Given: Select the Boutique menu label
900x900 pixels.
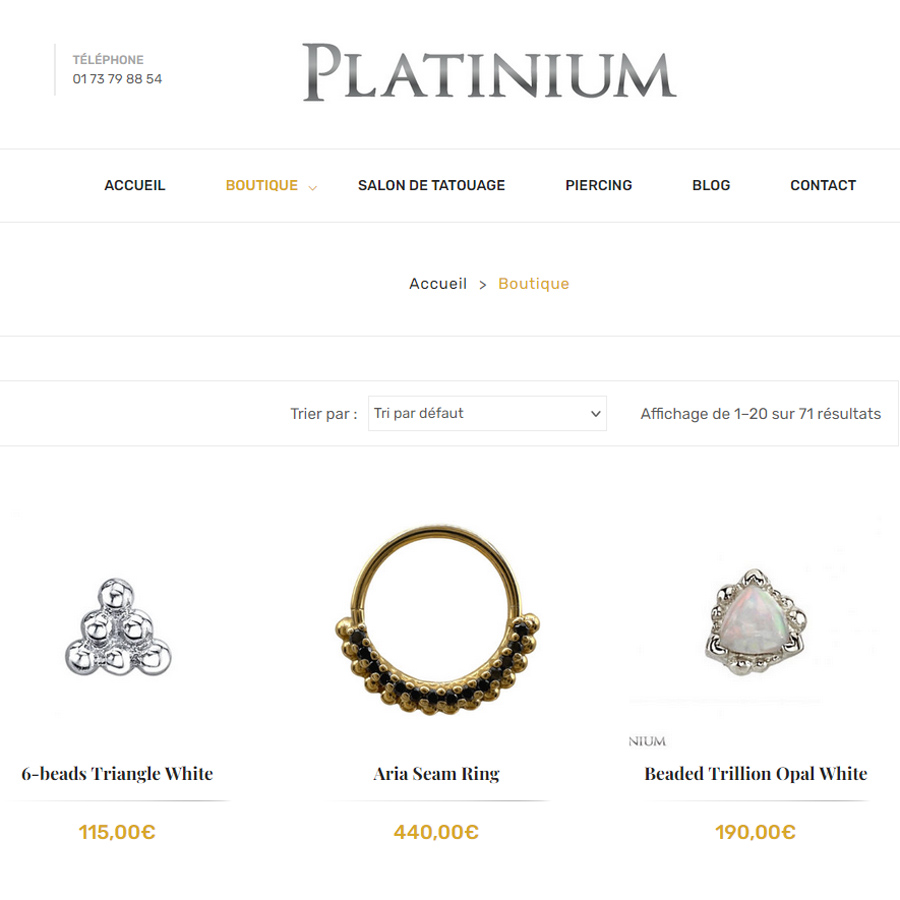Looking at the screenshot, I should pyautogui.click(x=262, y=185).
